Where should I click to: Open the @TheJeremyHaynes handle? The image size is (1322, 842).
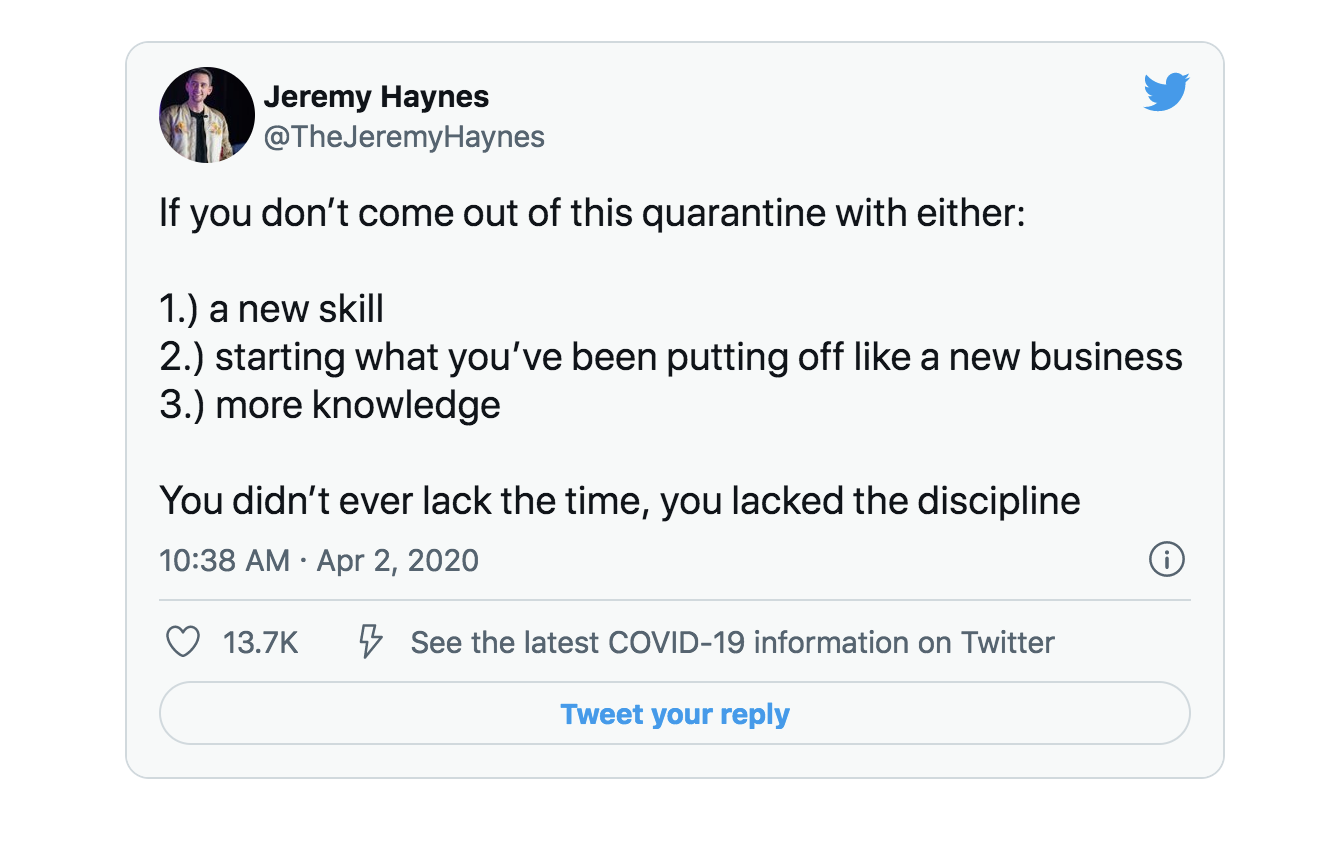click(403, 137)
